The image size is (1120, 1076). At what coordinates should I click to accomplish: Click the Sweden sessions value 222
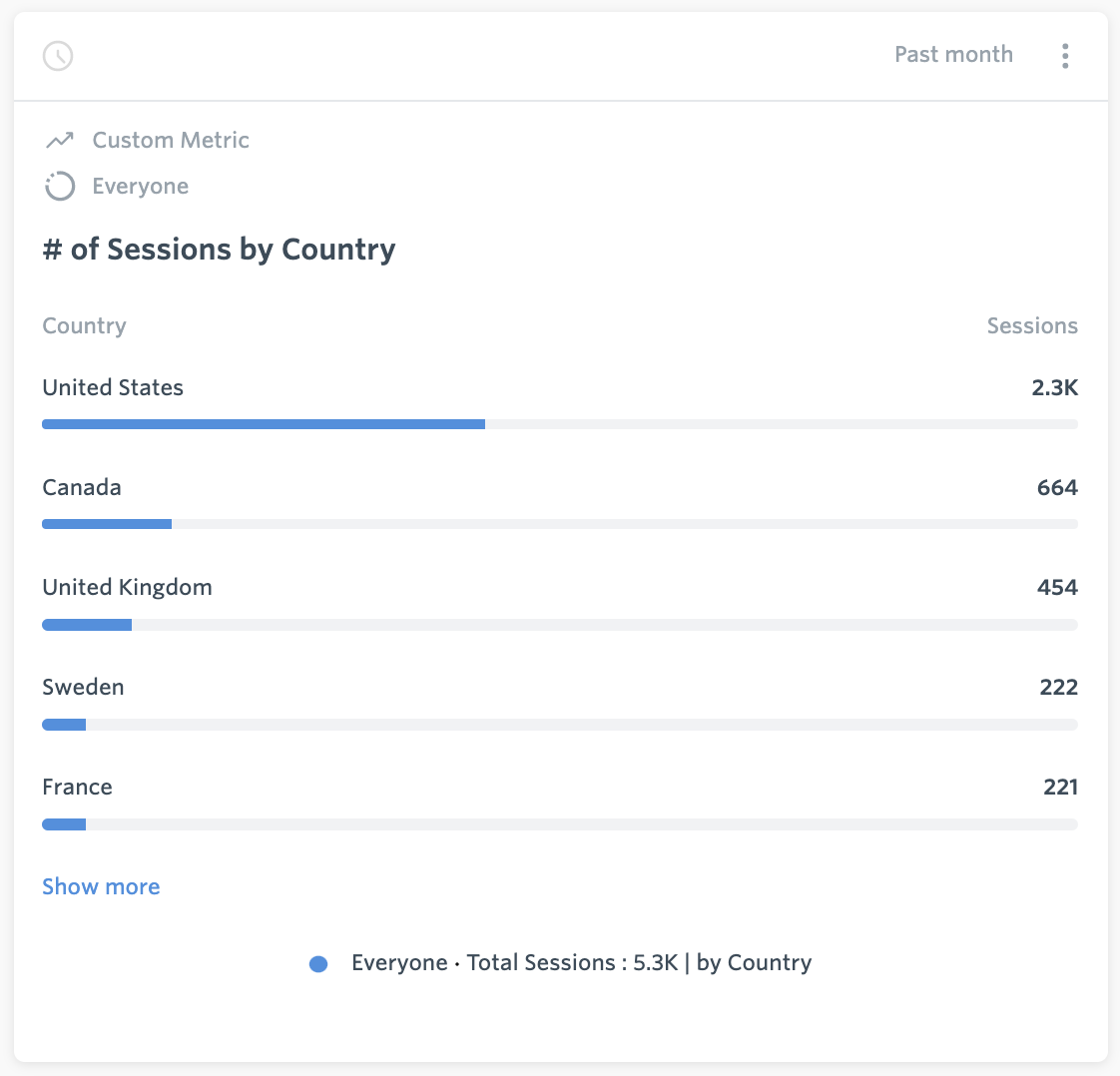pos(1058,687)
